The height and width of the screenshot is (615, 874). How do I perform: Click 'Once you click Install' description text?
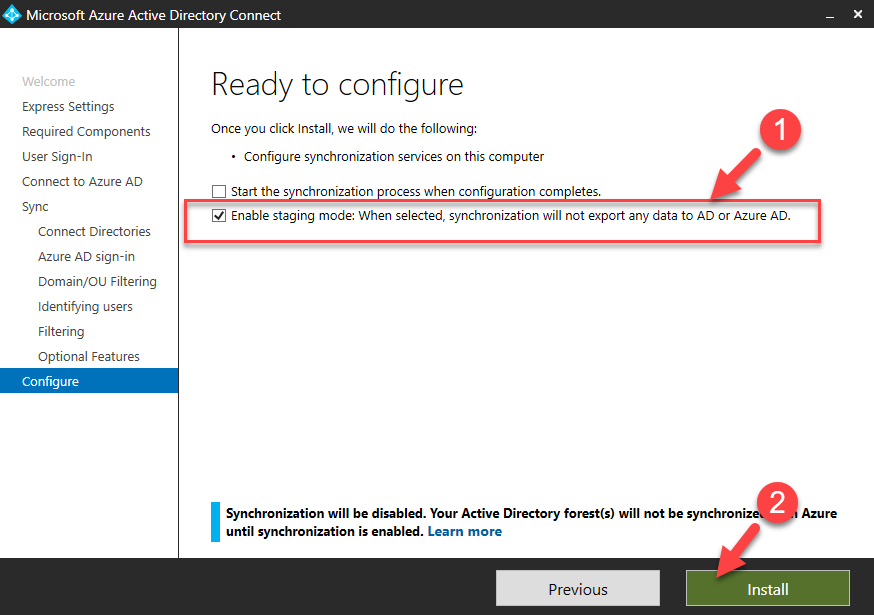click(344, 129)
